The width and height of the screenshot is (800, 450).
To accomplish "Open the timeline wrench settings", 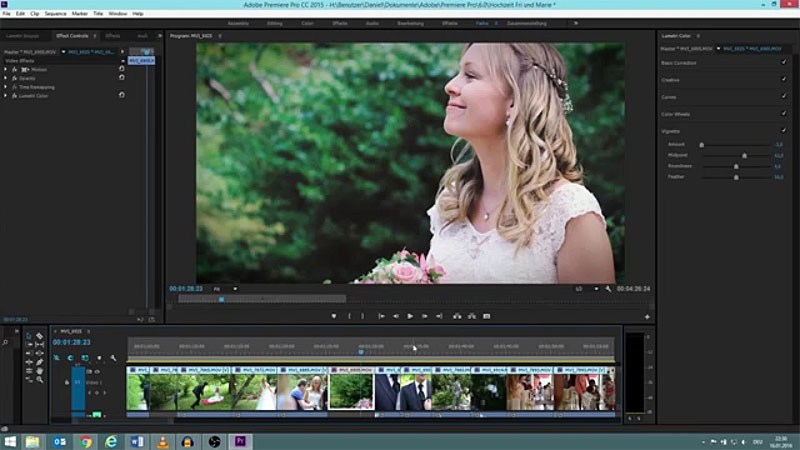I will pos(113,358).
